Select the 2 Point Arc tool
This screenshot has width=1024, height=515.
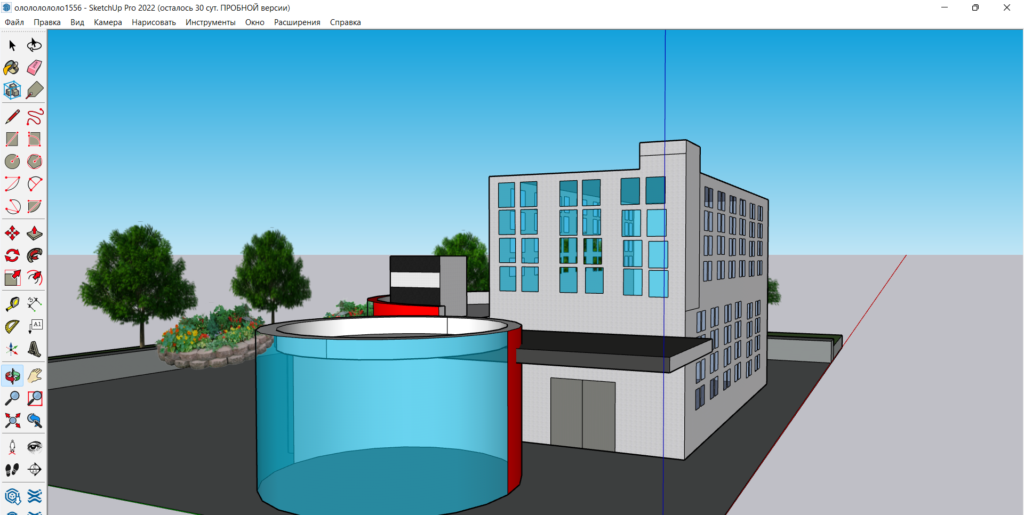coord(35,183)
